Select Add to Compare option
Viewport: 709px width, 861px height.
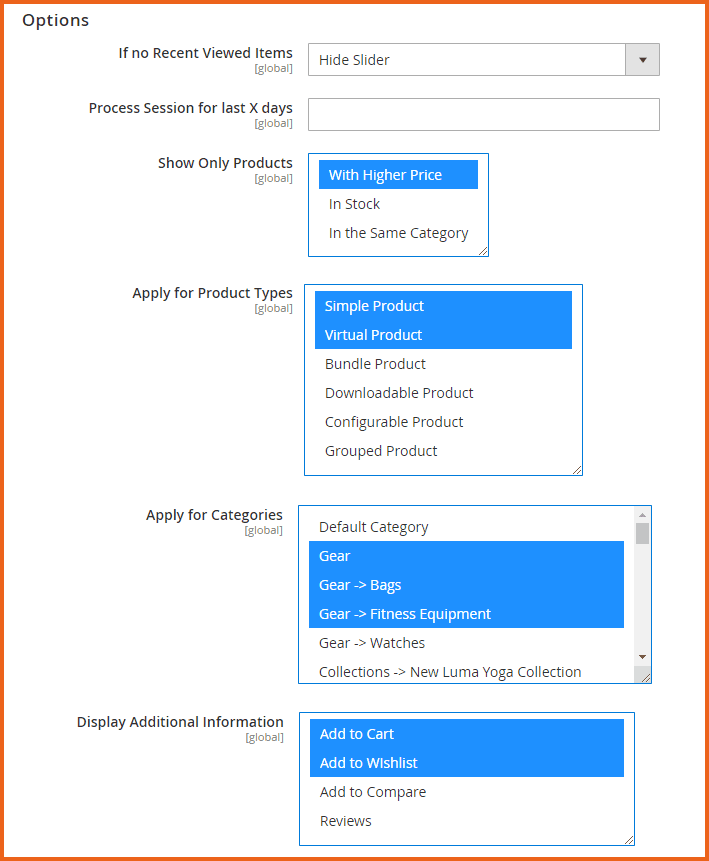click(373, 792)
